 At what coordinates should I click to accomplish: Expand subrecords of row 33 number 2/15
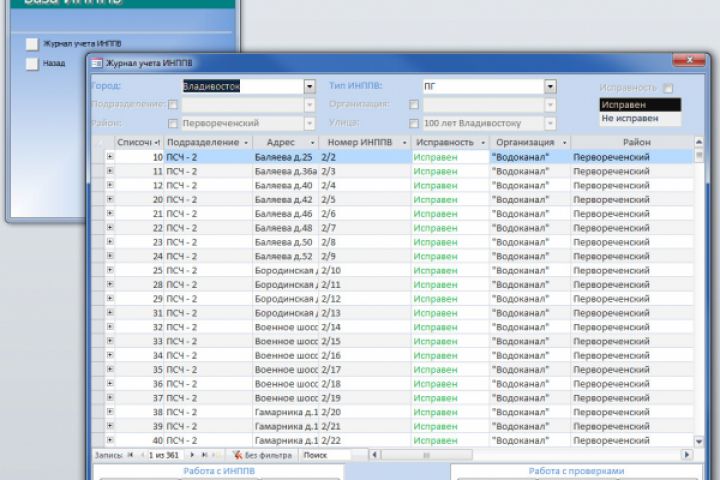pyautogui.click(x=110, y=341)
